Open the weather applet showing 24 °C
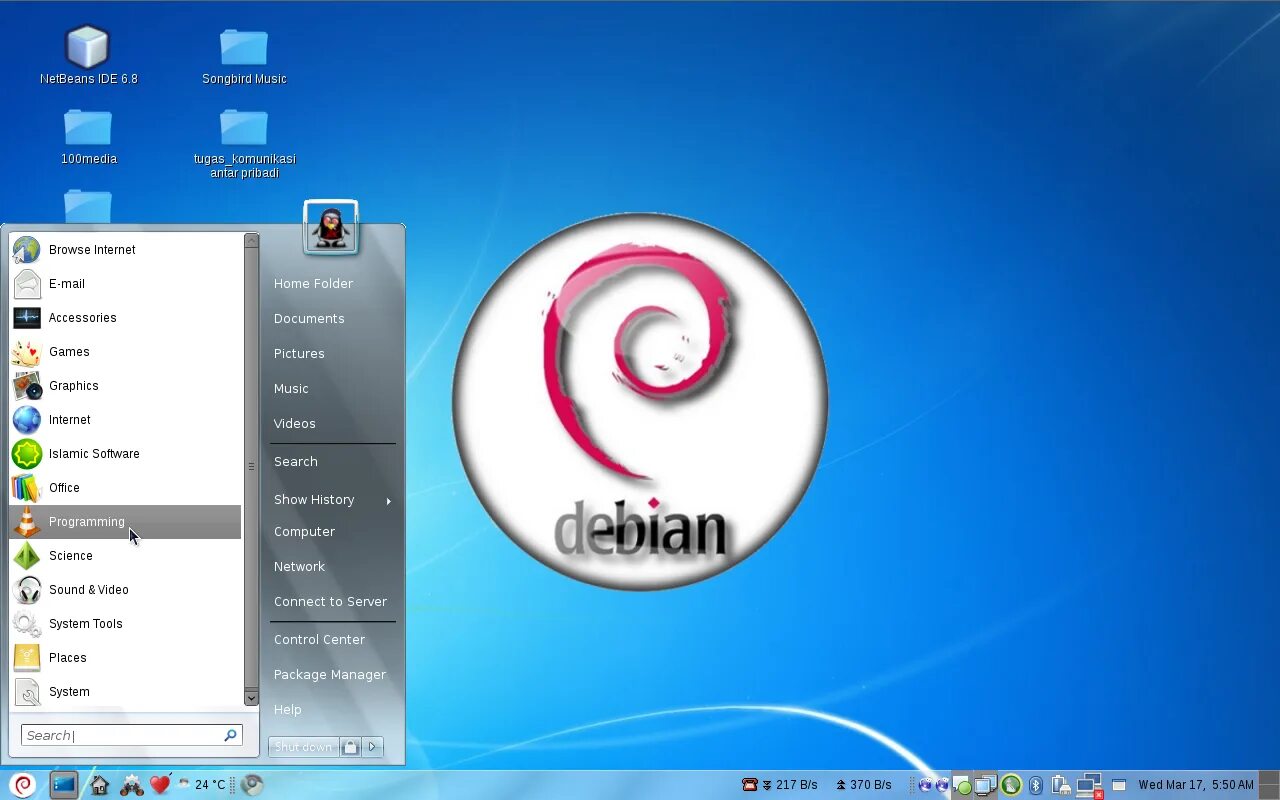Screen dimensions: 1280x800 coord(202,785)
